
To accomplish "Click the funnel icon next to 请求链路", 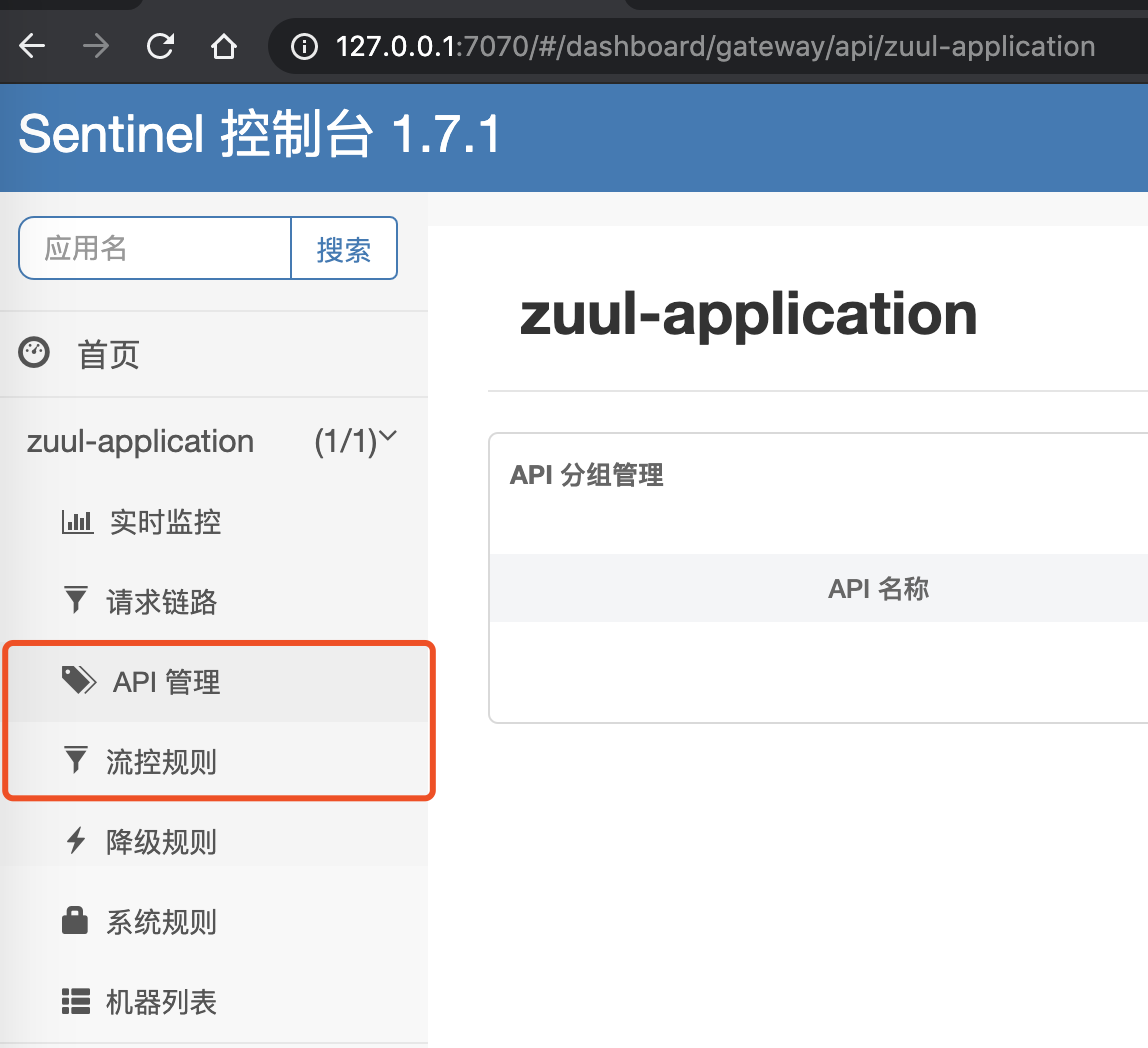I will click(76, 600).
